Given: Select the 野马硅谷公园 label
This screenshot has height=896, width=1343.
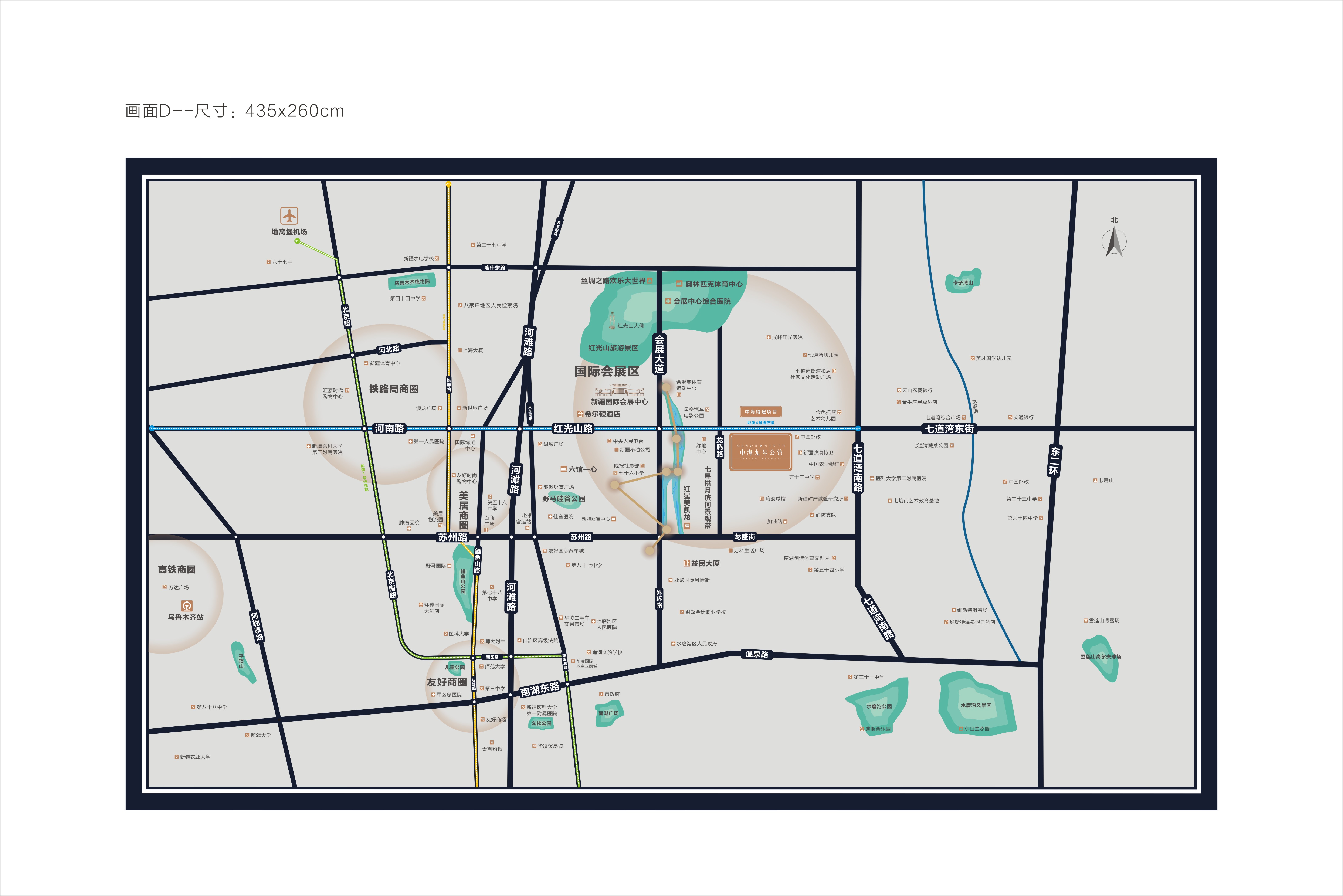Looking at the screenshot, I should pyautogui.click(x=563, y=498).
